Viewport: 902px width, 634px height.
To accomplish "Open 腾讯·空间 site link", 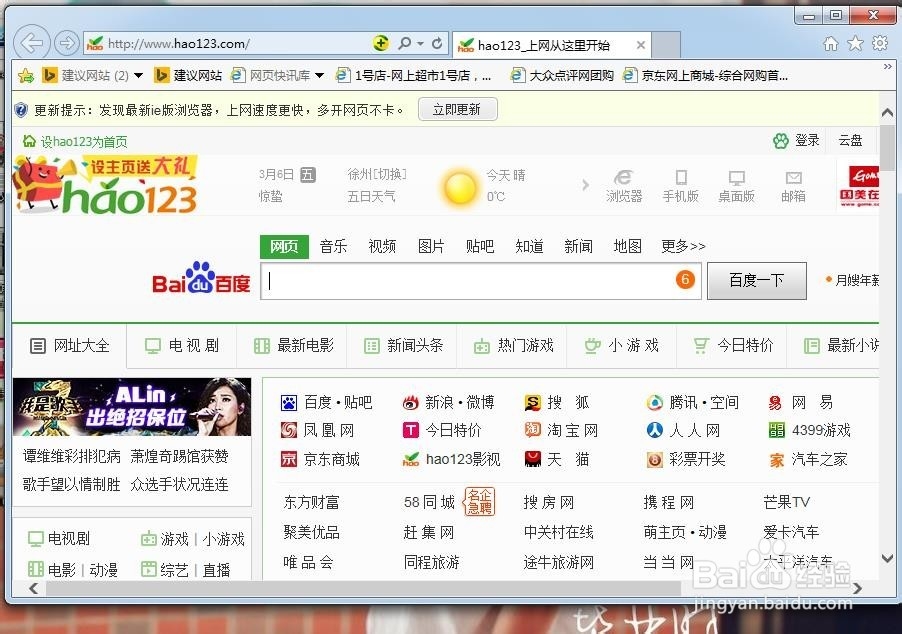I will 693,402.
